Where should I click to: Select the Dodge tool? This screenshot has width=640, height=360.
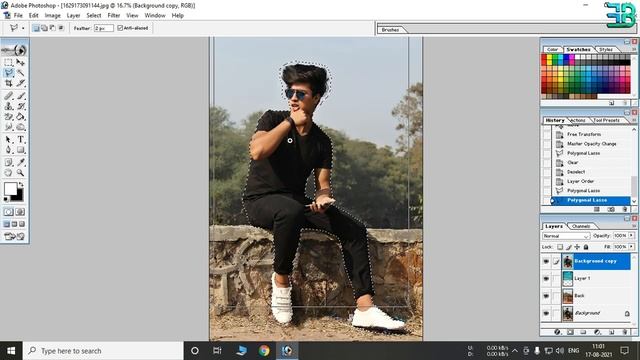pos(20,127)
